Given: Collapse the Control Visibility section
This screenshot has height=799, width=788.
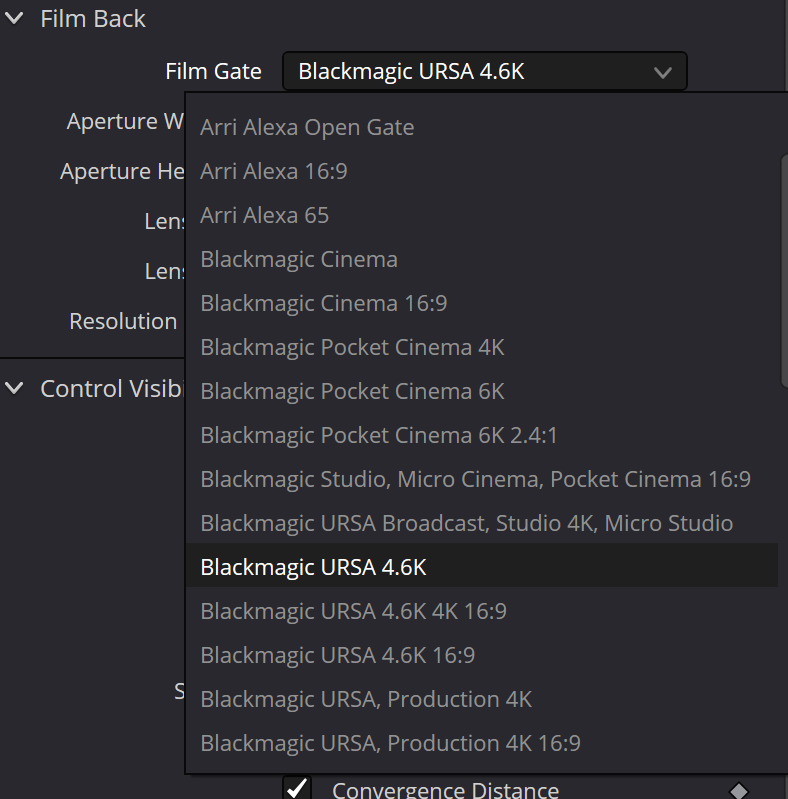Looking at the screenshot, I should (x=14, y=388).
